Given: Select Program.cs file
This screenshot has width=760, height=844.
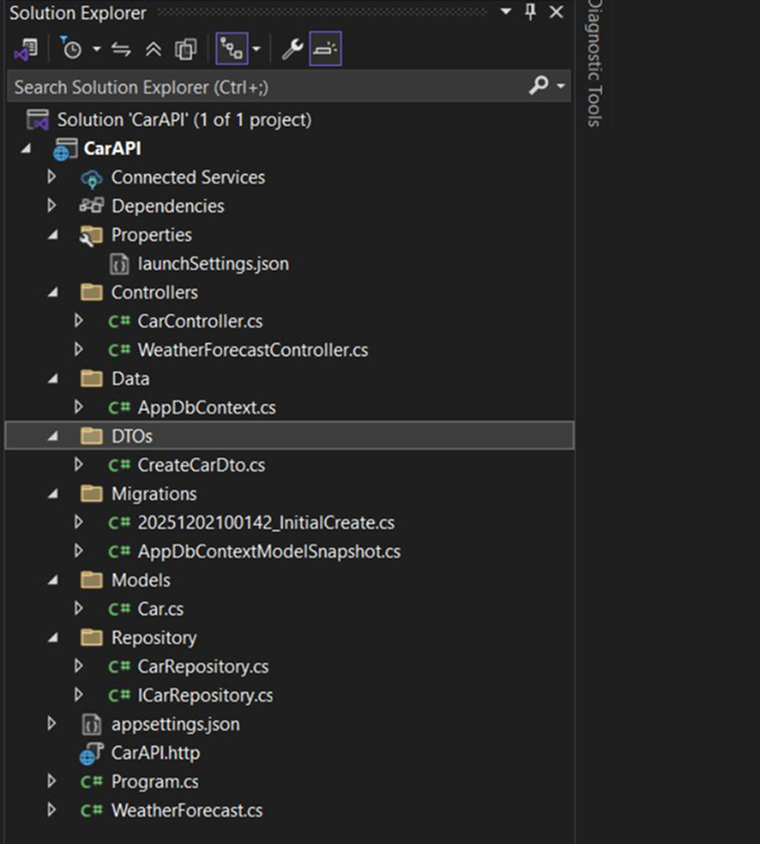Looking at the screenshot, I should [155, 782].
